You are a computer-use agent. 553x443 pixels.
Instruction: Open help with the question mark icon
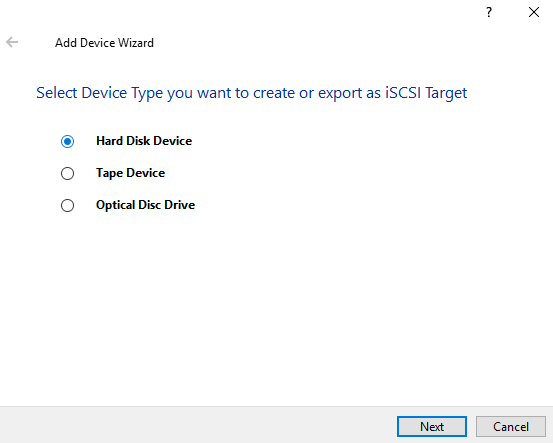pyautogui.click(x=489, y=12)
